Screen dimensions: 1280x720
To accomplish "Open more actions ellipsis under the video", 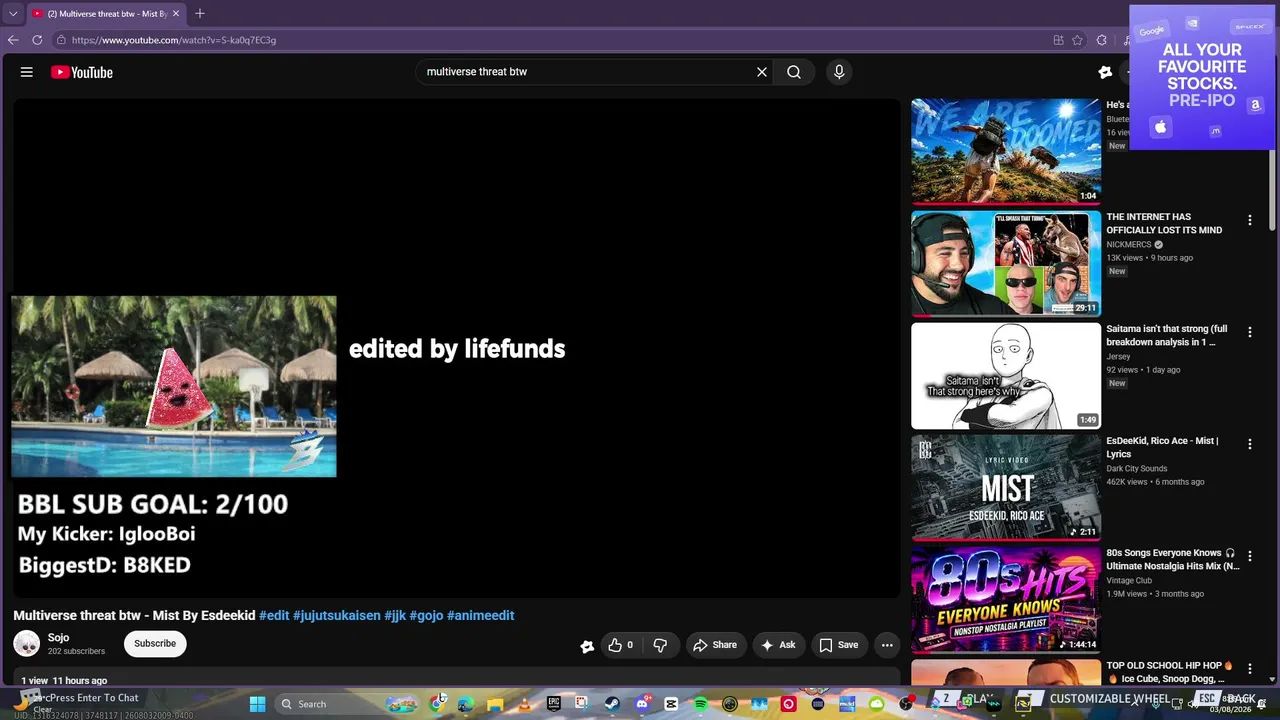I will click(887, 645).
